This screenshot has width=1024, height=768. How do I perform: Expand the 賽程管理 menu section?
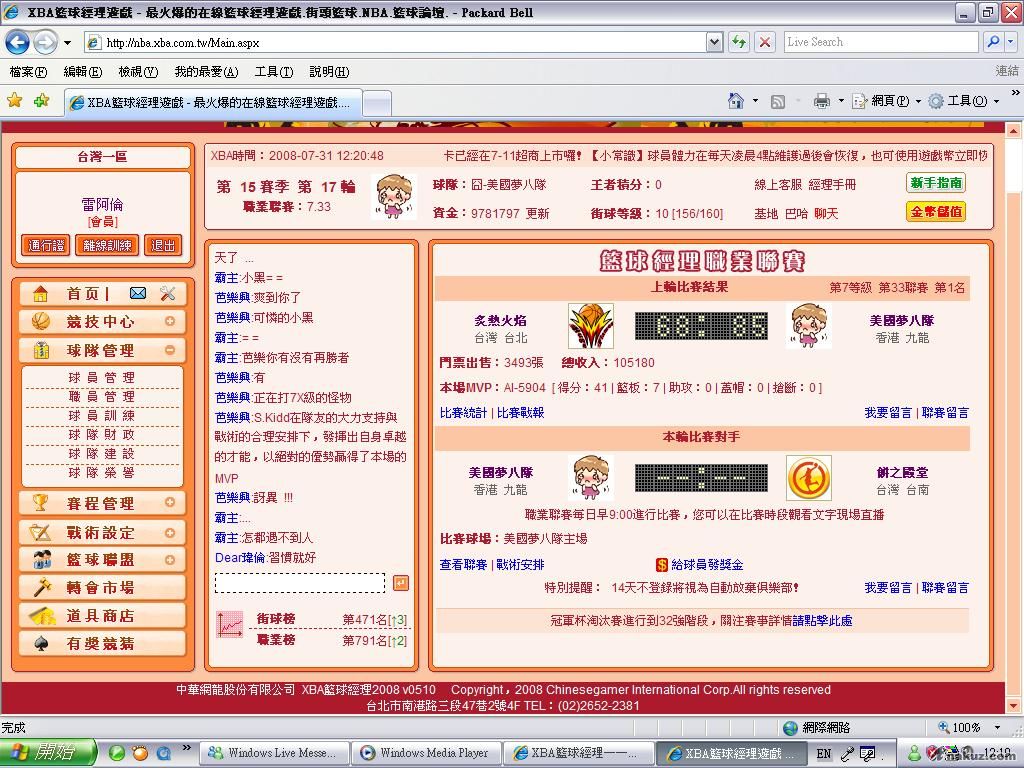coord(170,503)
